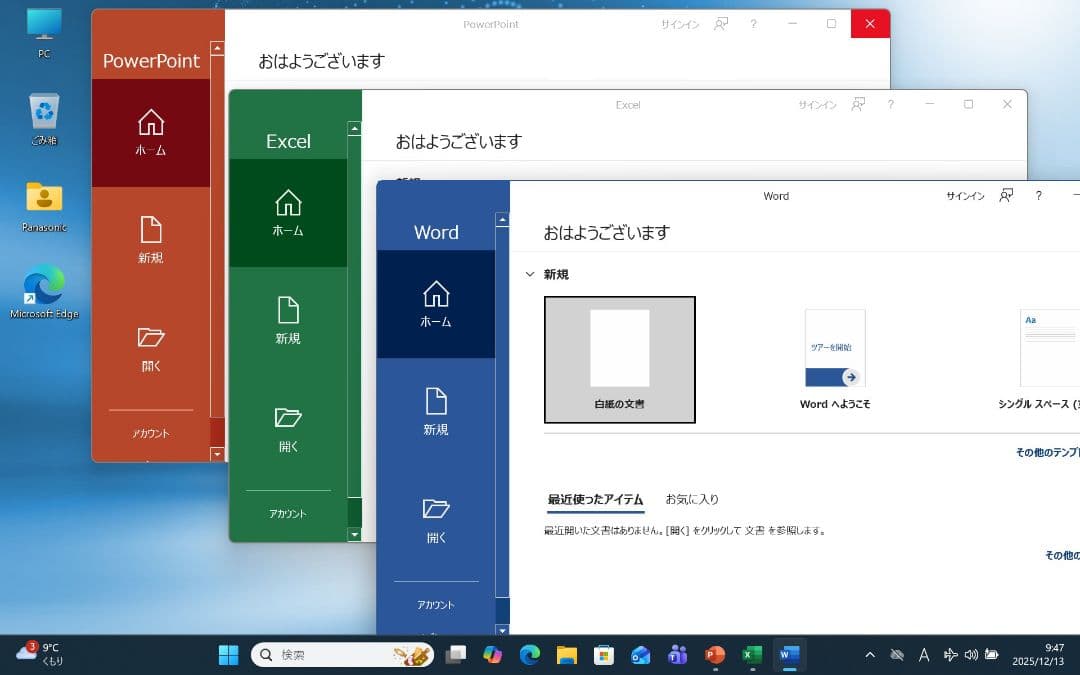Open the feedback icon in Word title bar
The image size is (1080, 675).
1006,195
